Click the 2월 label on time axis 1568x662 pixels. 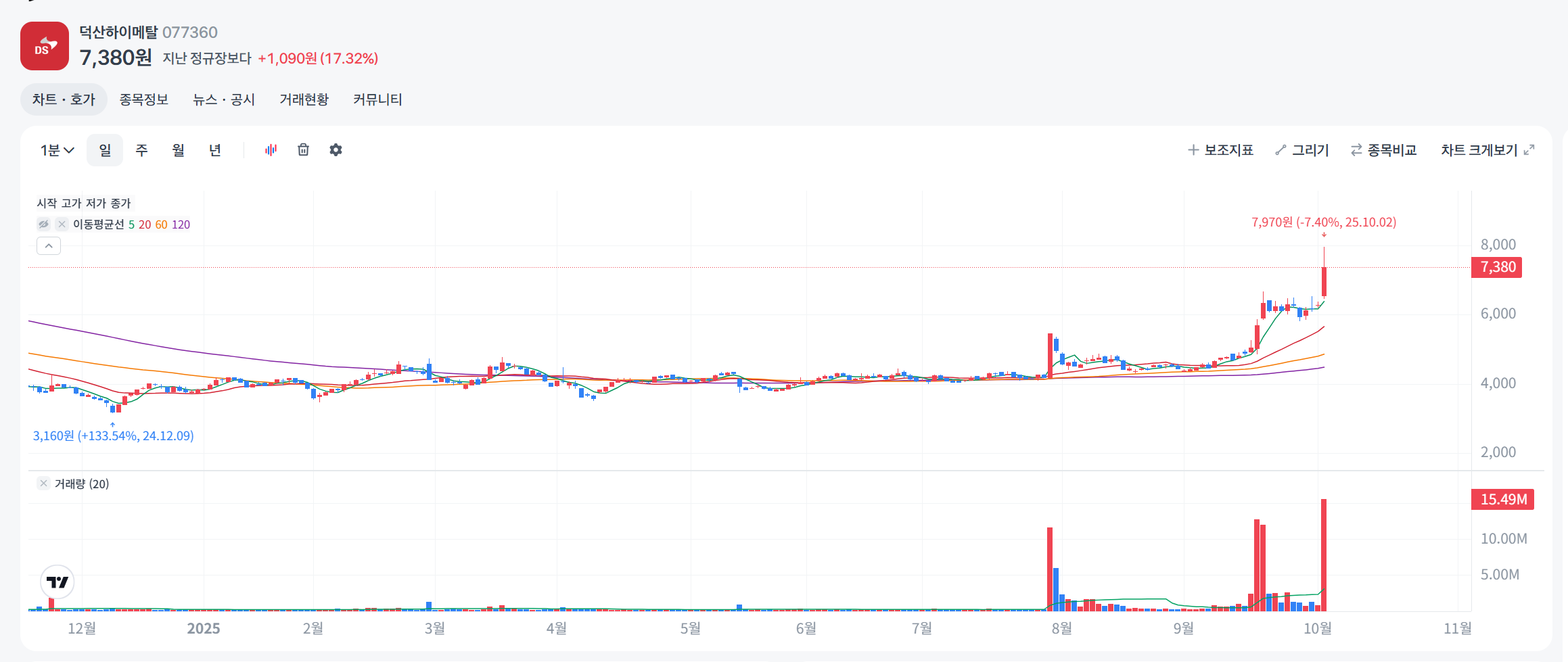point(313,628)
